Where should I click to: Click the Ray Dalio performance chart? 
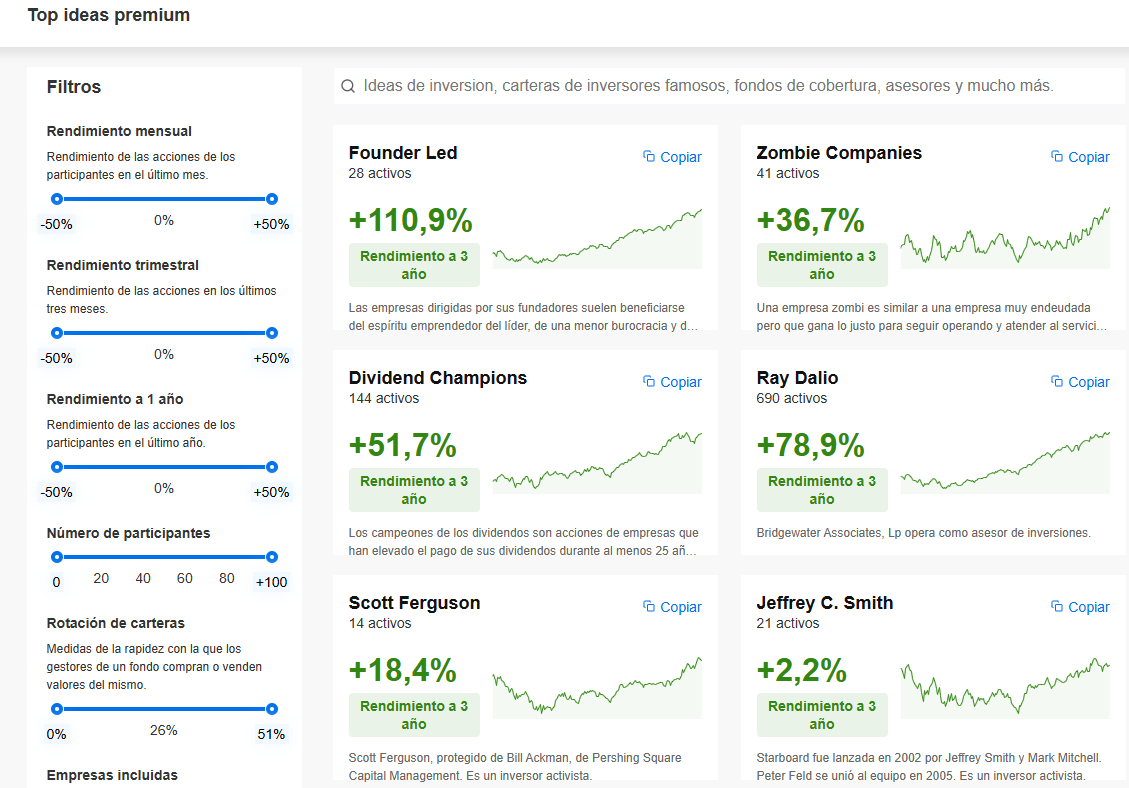pyautogui.click(x=1005, y=463)
